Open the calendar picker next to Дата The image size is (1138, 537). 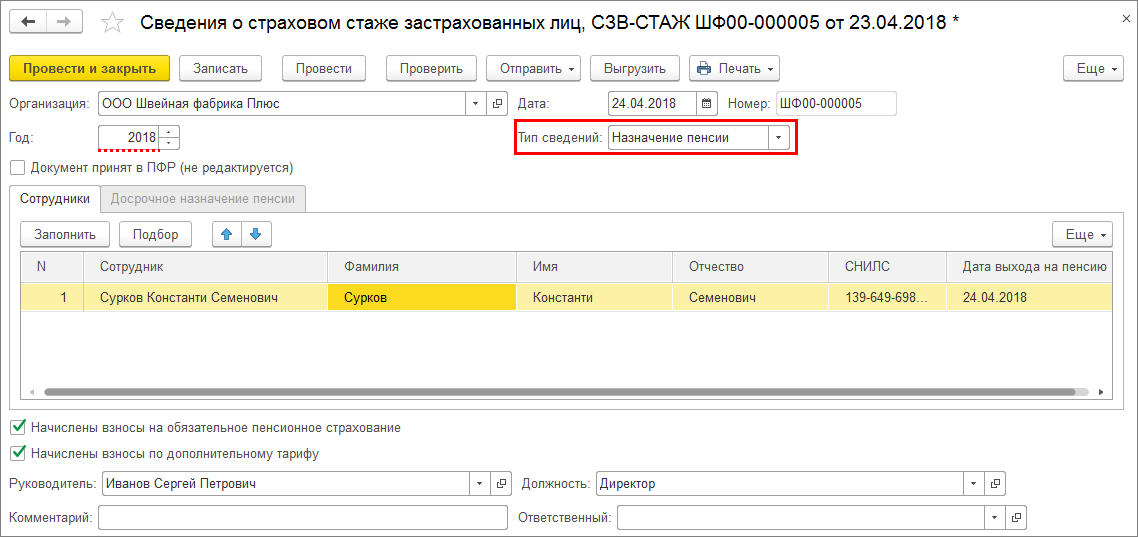707,103
